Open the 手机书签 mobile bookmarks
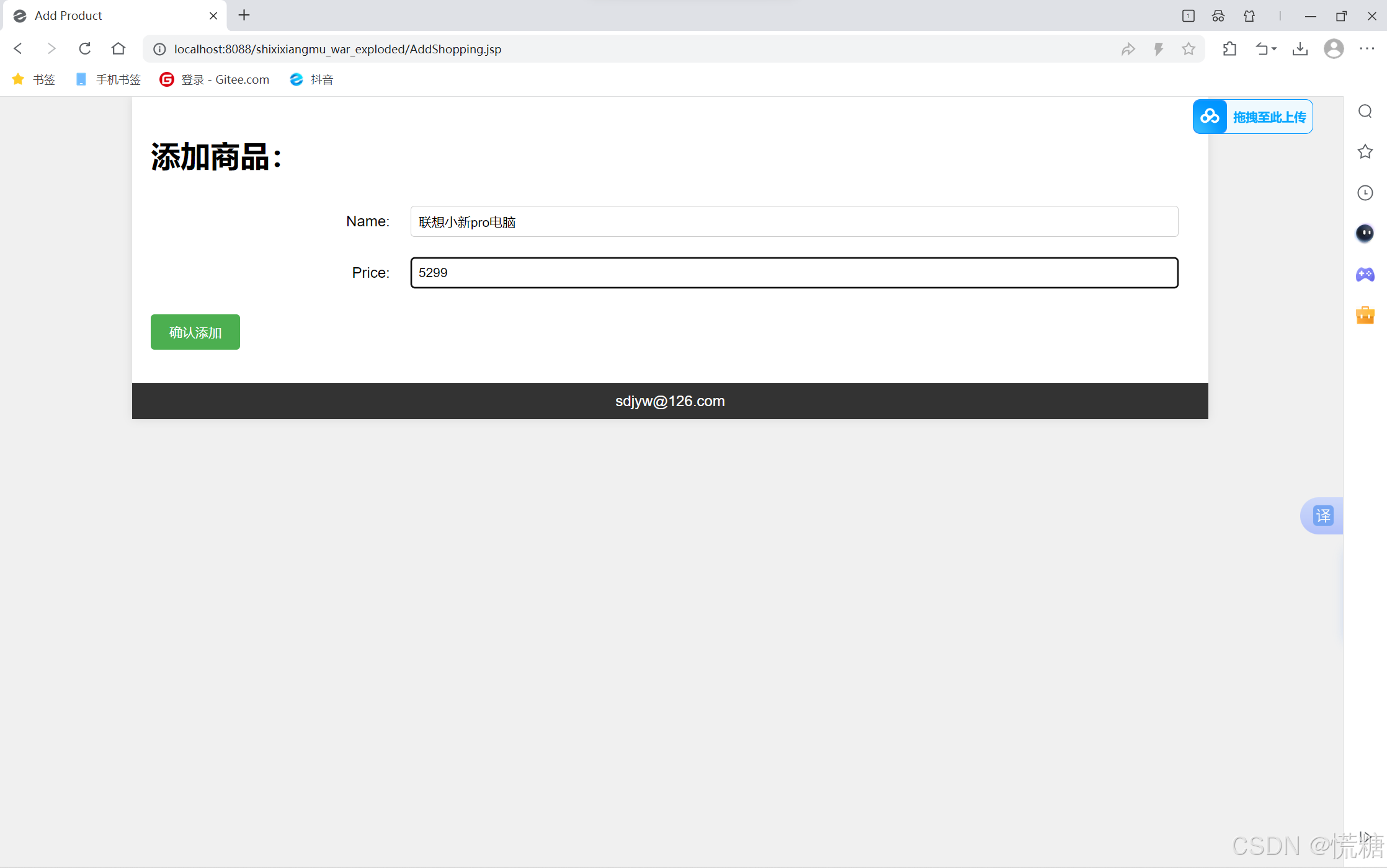Screen dimensions: 1387x868 tap(109, 79)
